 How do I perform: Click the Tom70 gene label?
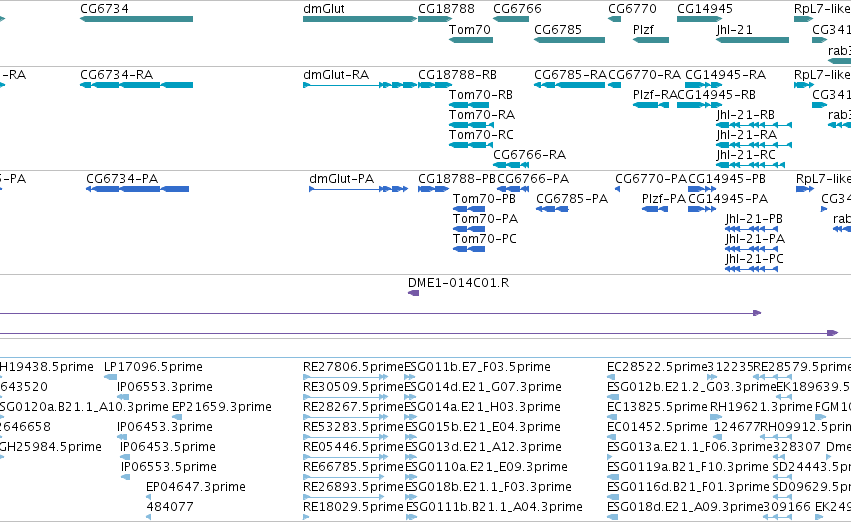[x=469, y=29]
